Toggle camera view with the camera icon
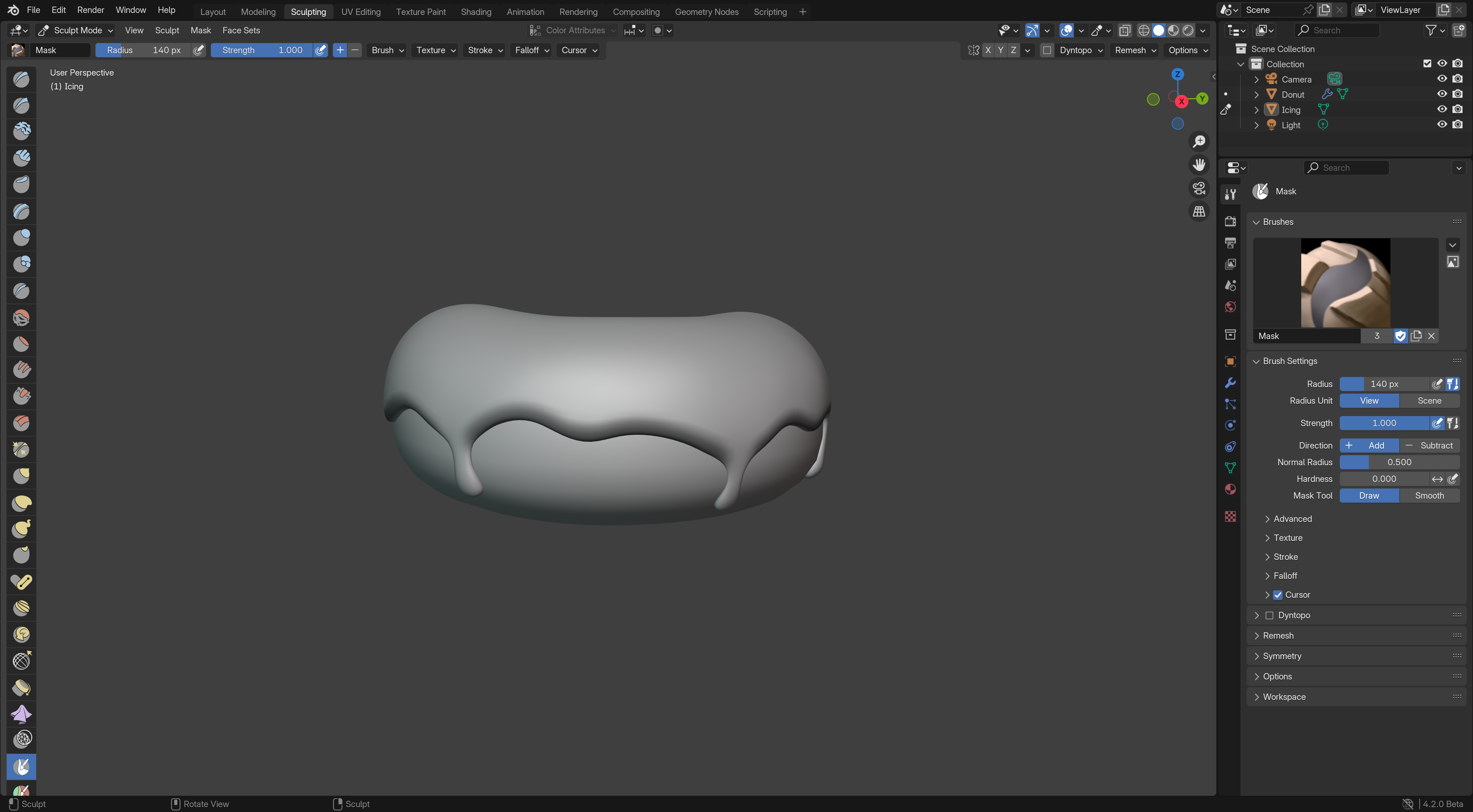 (x=1199, y=188)
